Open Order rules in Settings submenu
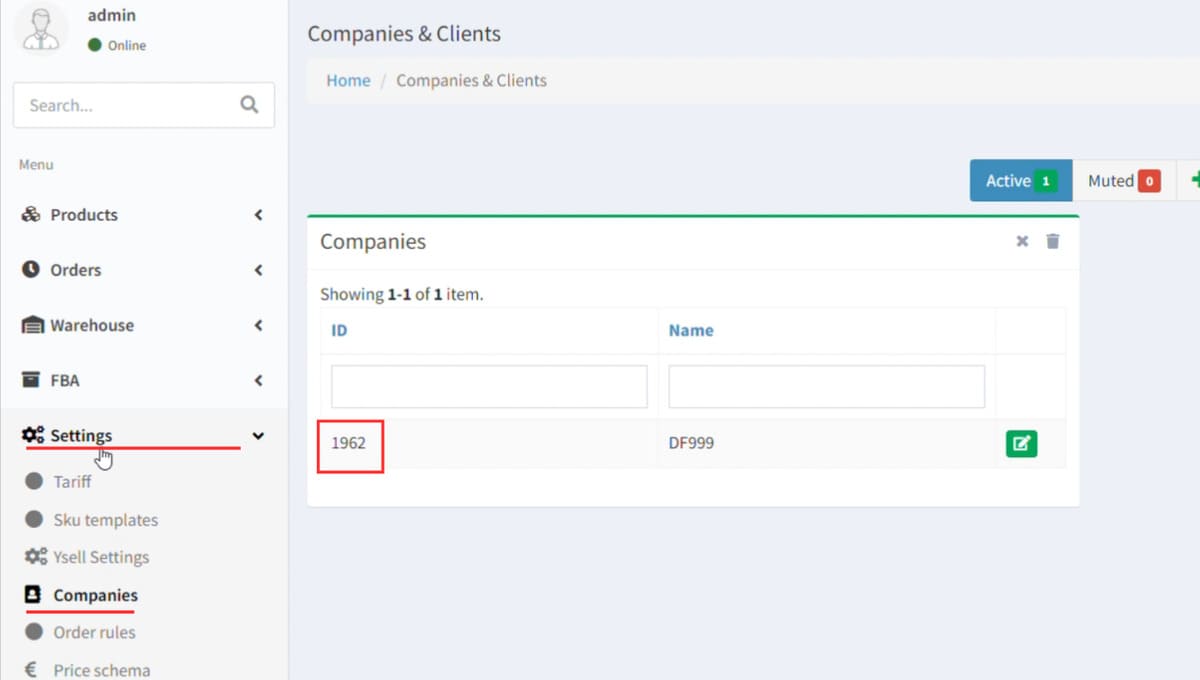Image resolution: width=1200 pixels, height=680 pixels. [x=94, y=632]
